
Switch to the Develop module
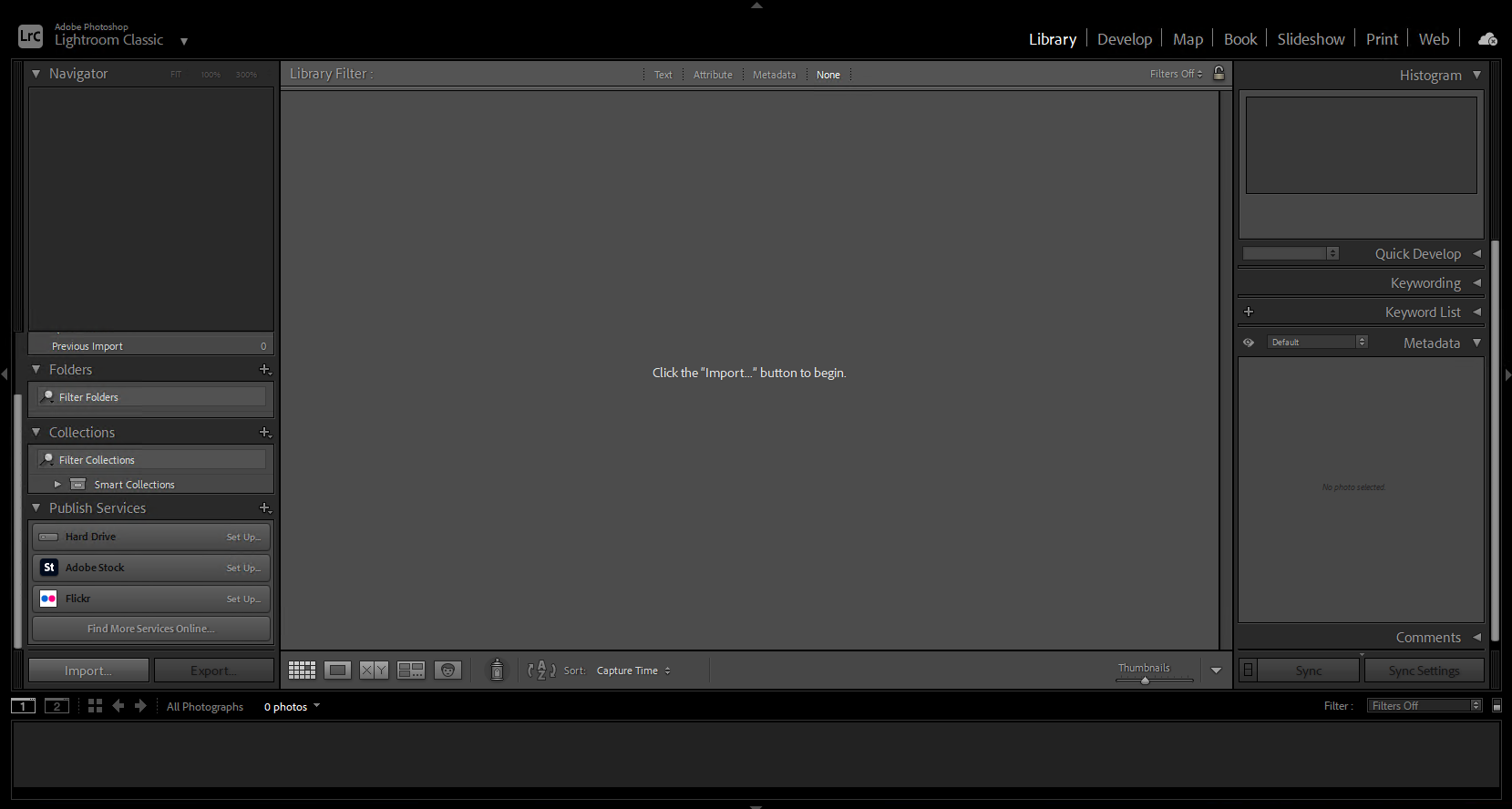click(x=1124, y=39)
